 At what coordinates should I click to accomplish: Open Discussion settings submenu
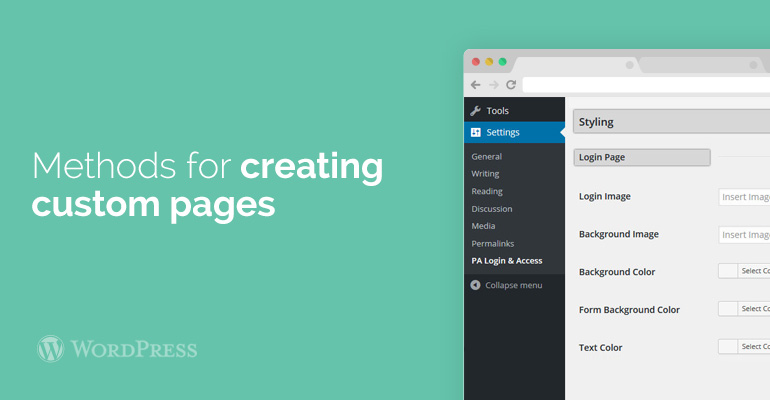coord(492,209)
